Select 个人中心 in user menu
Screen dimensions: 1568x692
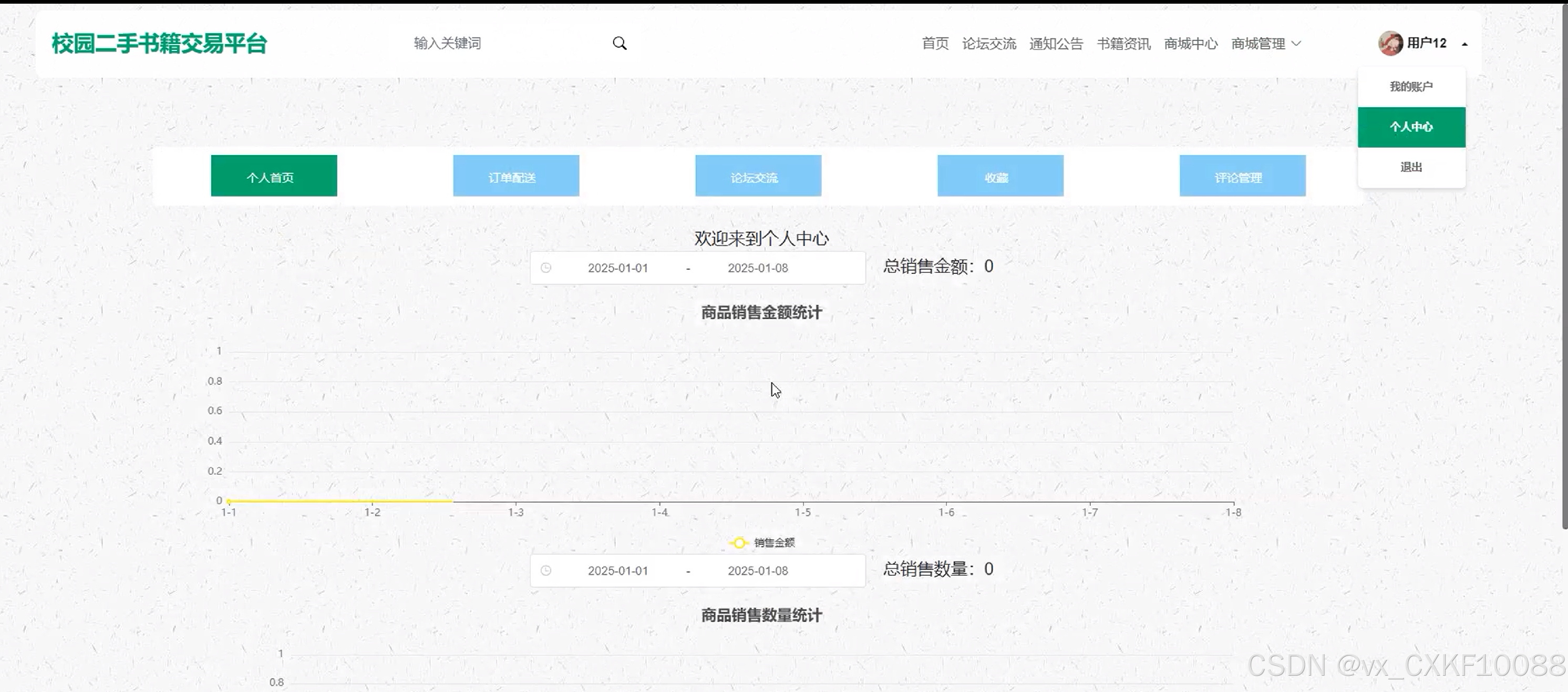tap(1410, 127)
